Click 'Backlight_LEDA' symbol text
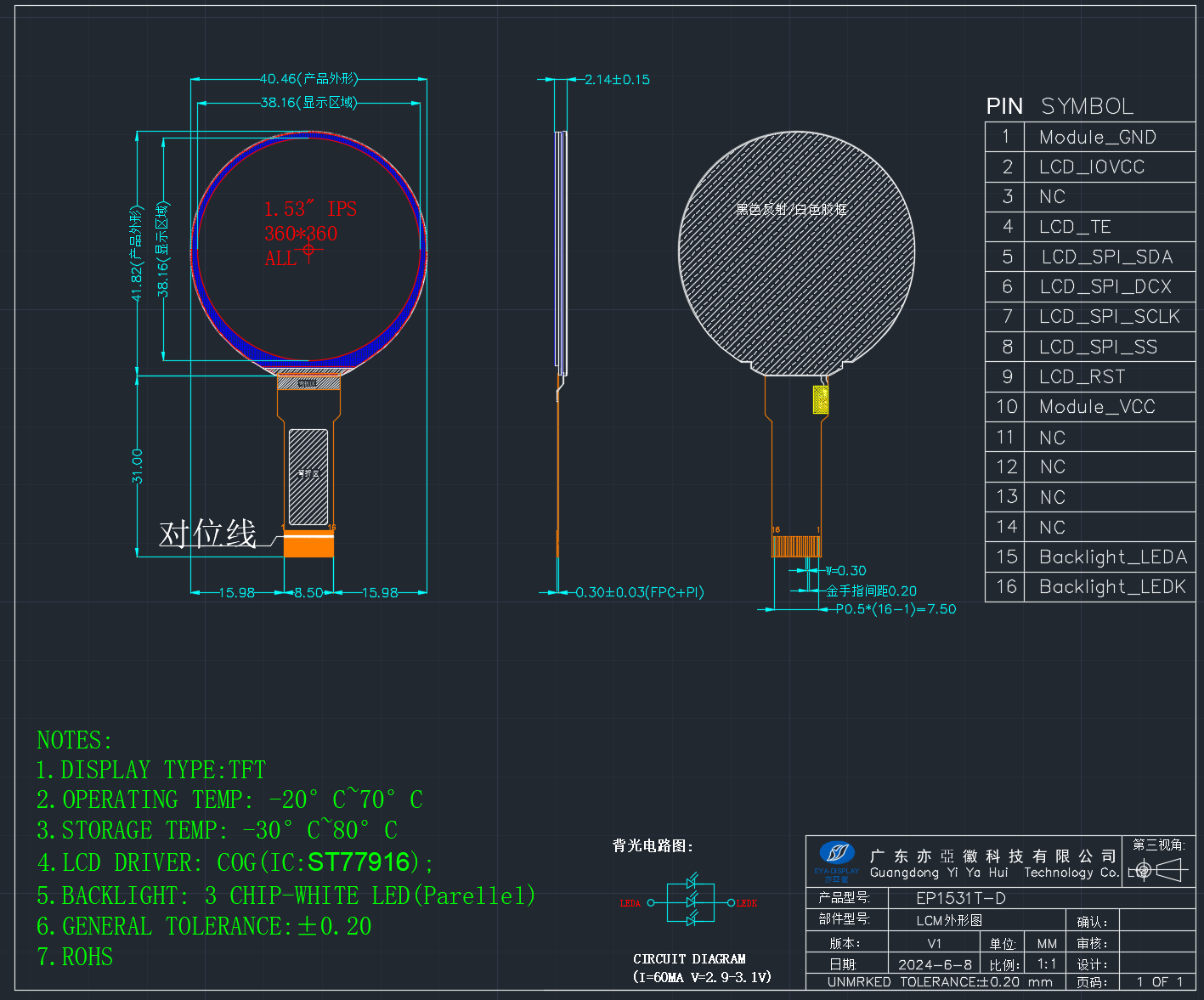 (x=1113, y=557)
